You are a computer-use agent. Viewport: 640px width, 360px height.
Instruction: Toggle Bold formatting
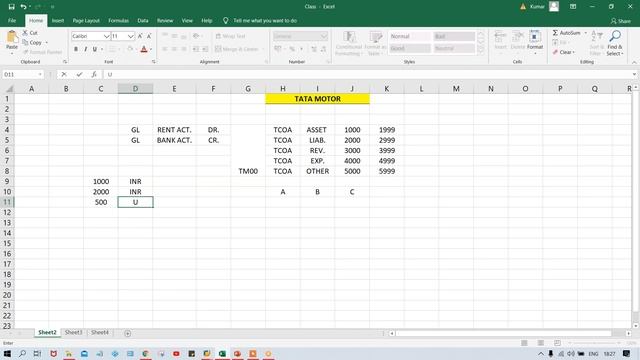pos(76,49)
